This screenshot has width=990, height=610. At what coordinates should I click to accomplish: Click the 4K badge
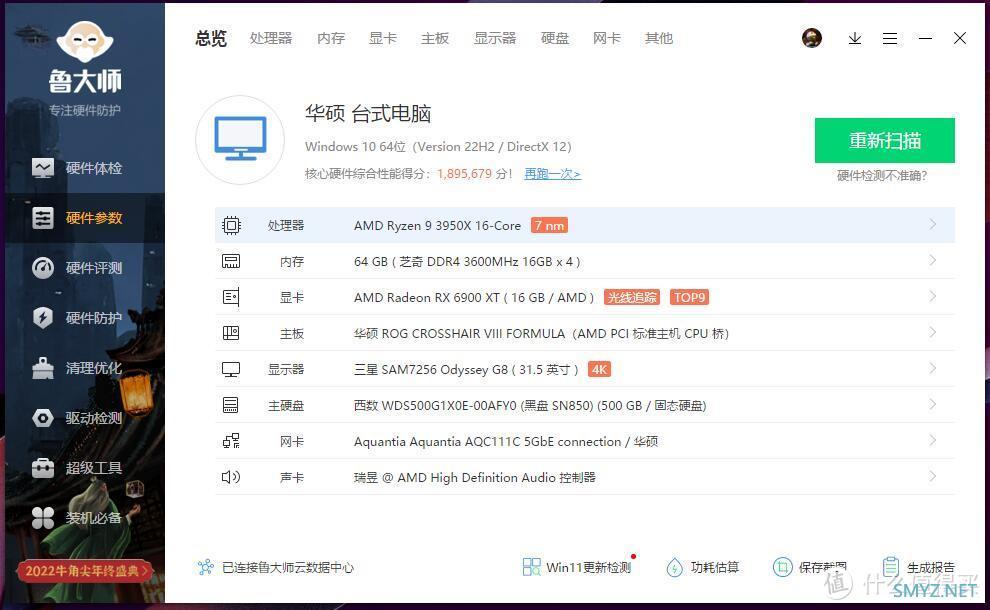click(x=599, y=369)
